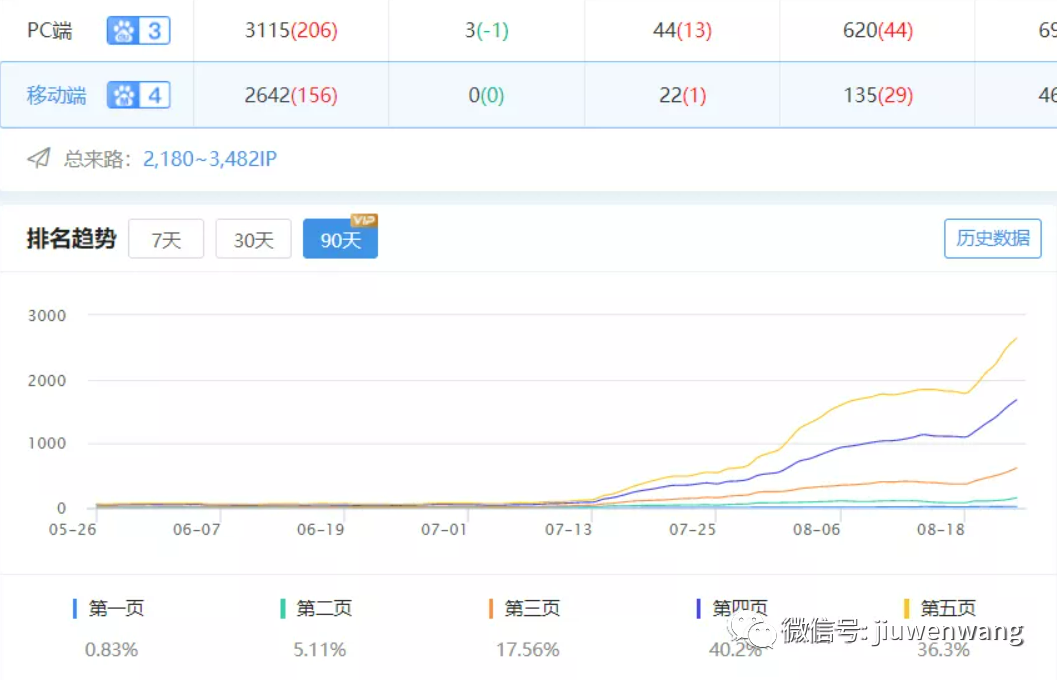The image size is (1057, 680).
Task: Click the VIP badge on 90天 tab
Action: (364, 220)
